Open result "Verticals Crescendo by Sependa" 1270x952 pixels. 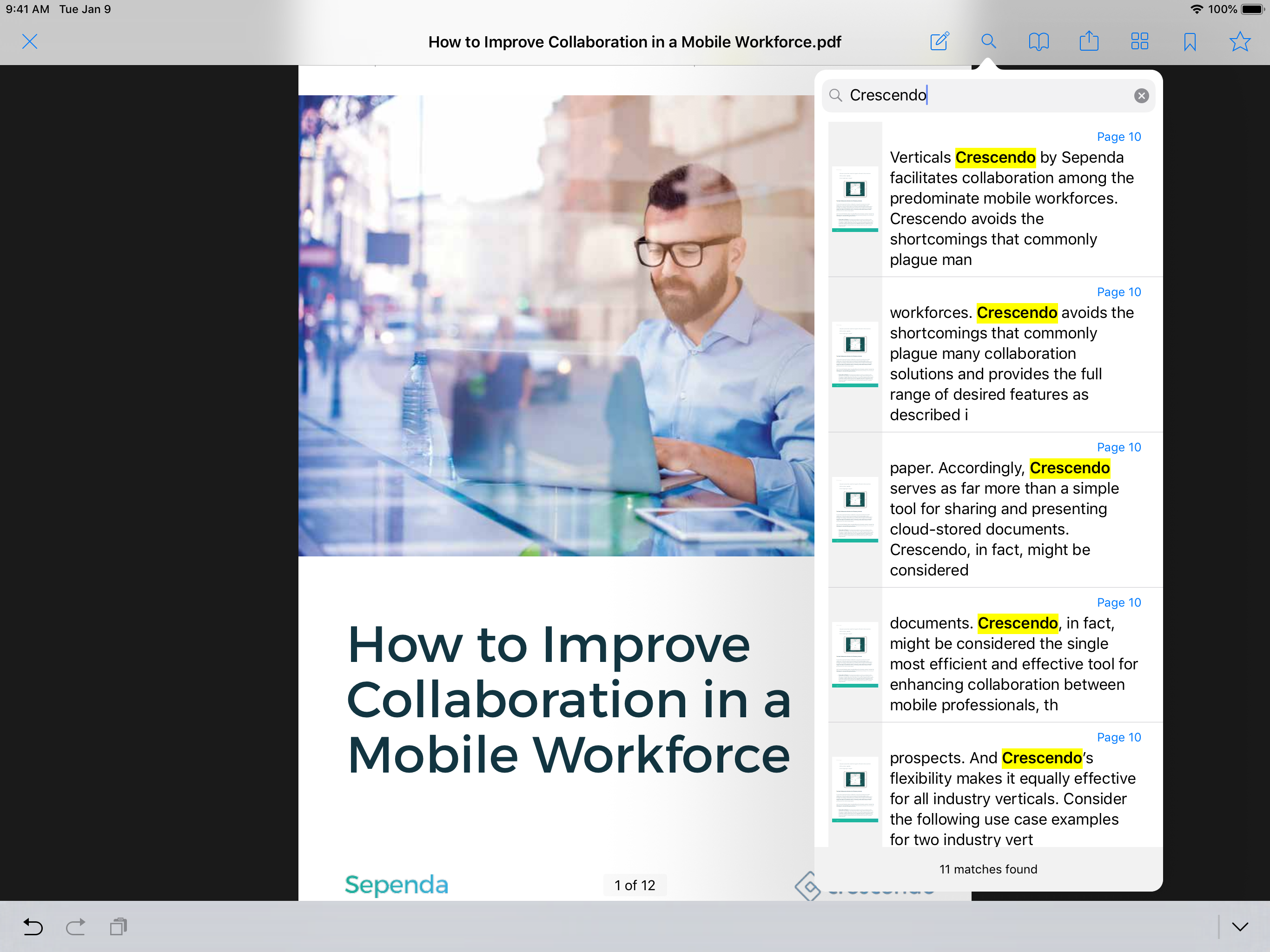point(995,199)
